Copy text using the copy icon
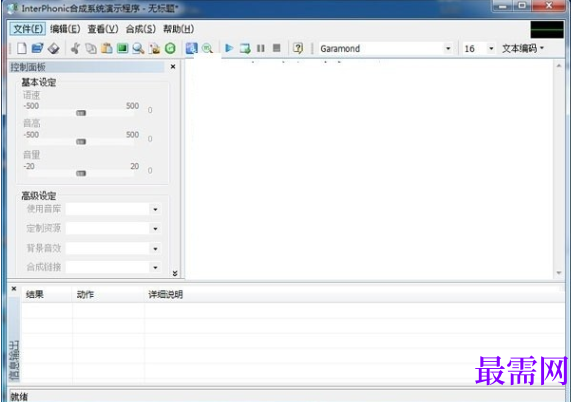Viewport: 587px width, 402px height. click(x=91, y=48)
